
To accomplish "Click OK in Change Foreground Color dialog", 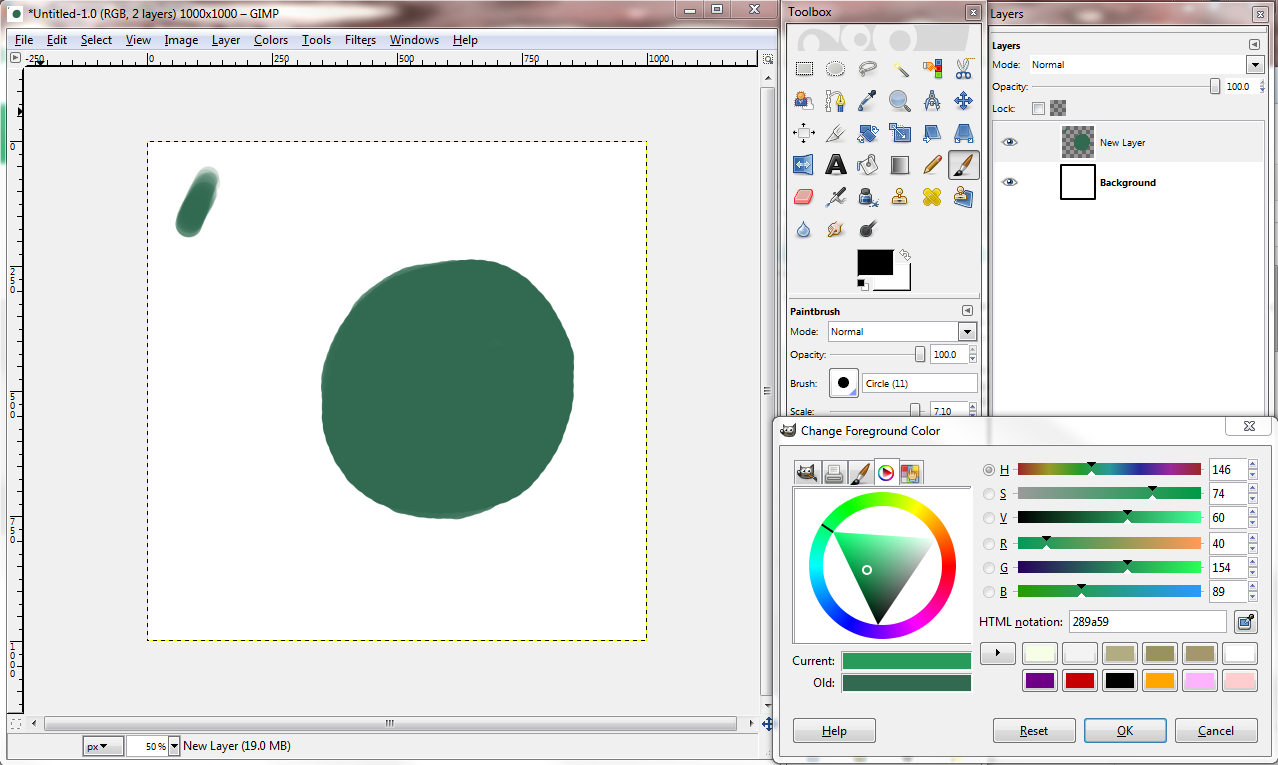I will (x=1125, y=731).
